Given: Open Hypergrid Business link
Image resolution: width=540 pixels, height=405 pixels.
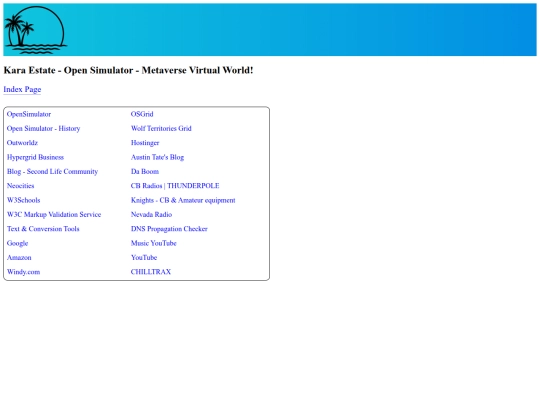Looking at the screenshot, I should pyautogui.click(x=35, y=157).
